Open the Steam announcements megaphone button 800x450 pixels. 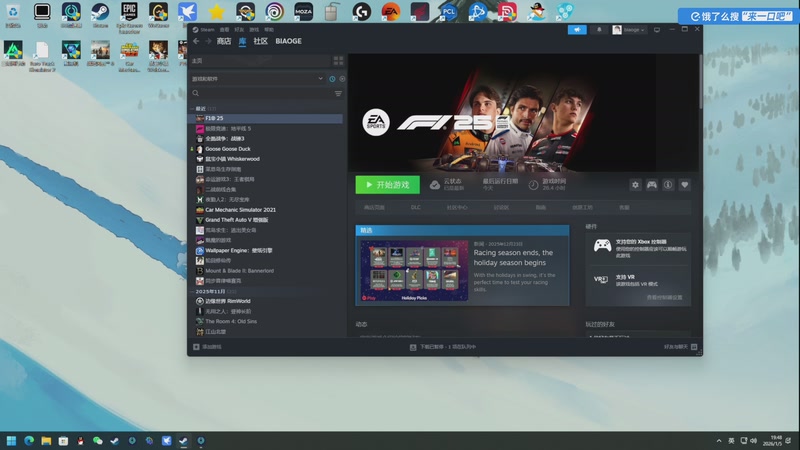point(577,30)
